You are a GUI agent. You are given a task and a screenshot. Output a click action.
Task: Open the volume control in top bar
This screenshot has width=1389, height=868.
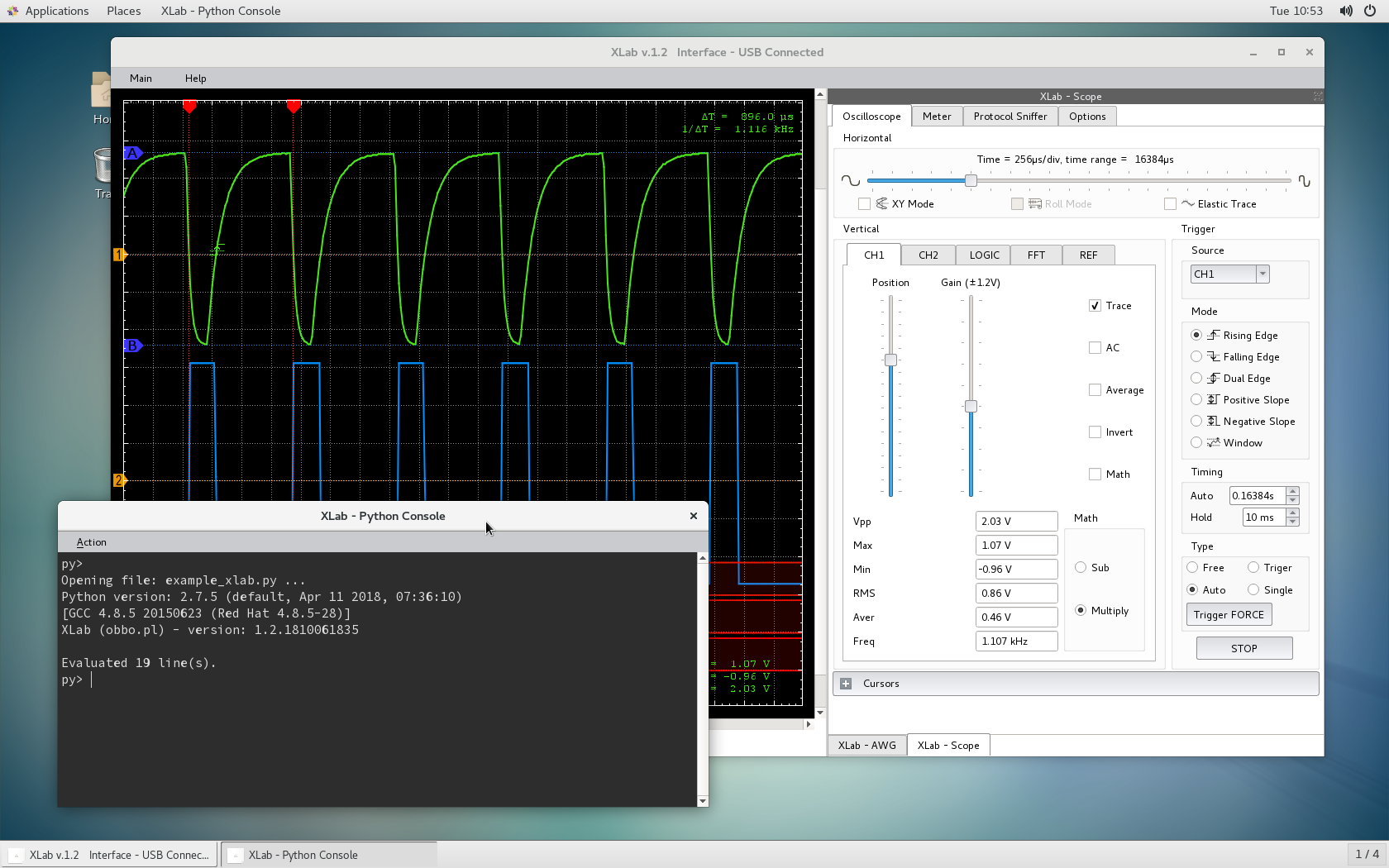[1346, 11]
